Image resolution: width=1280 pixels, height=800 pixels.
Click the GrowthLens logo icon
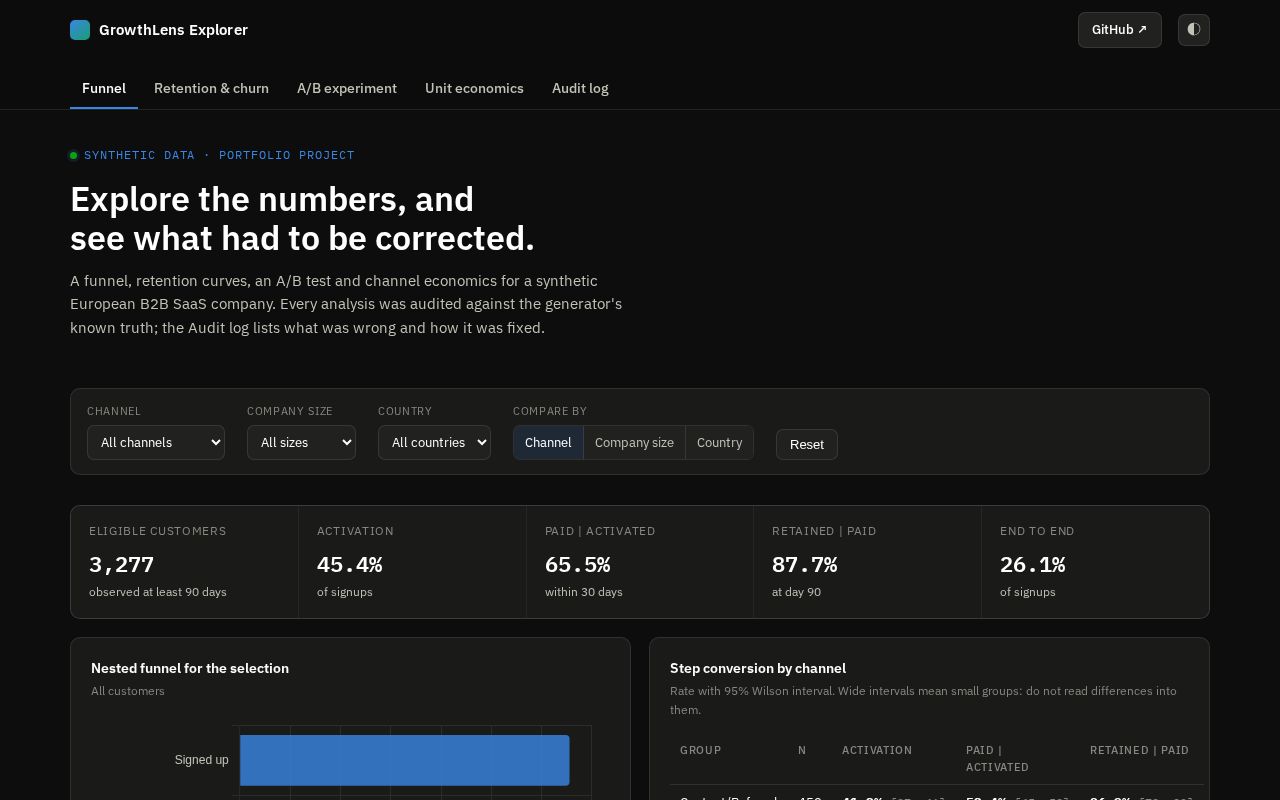coord(80,30)
